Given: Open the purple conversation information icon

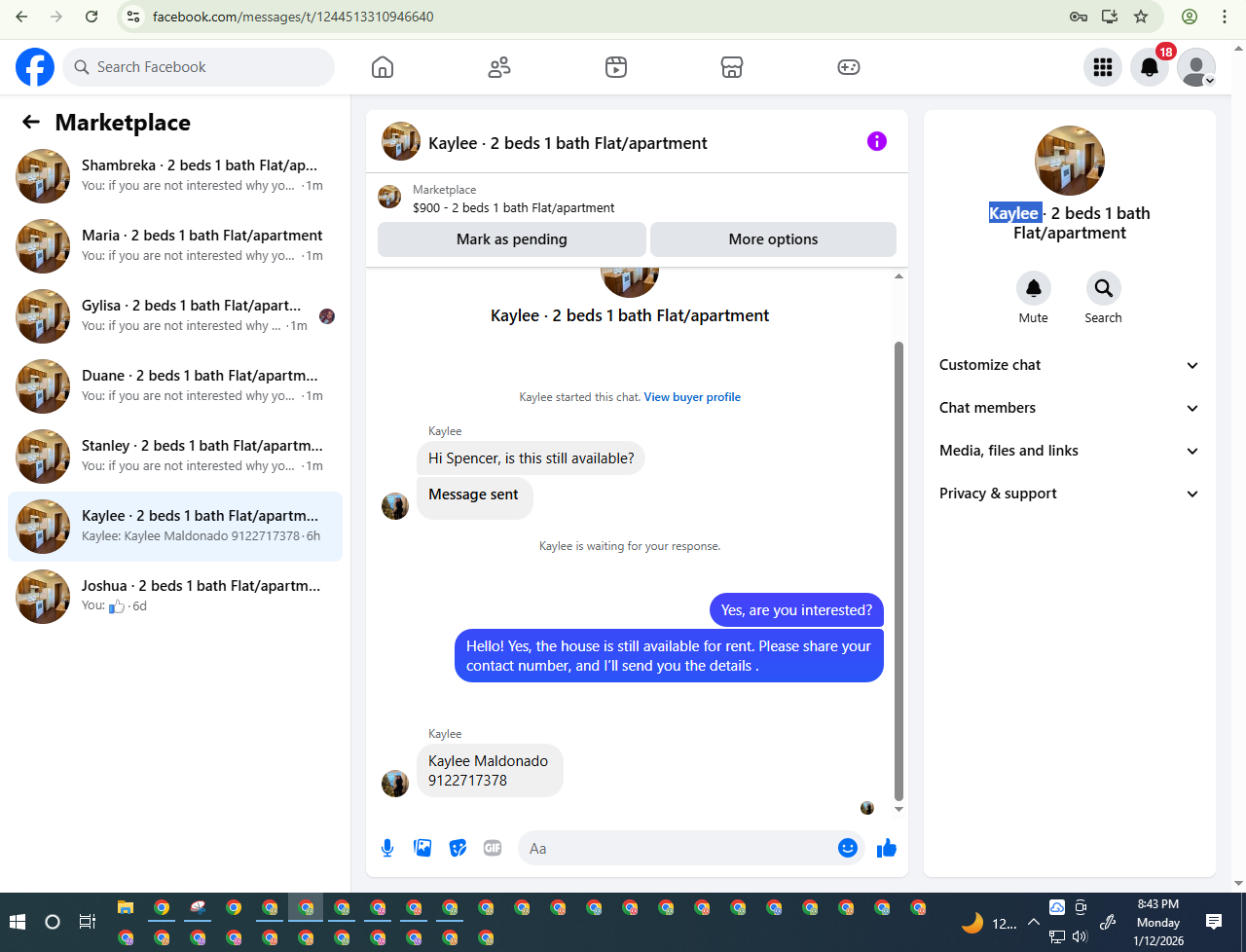Looking at the screenshot, I should [x=877, y=141].
